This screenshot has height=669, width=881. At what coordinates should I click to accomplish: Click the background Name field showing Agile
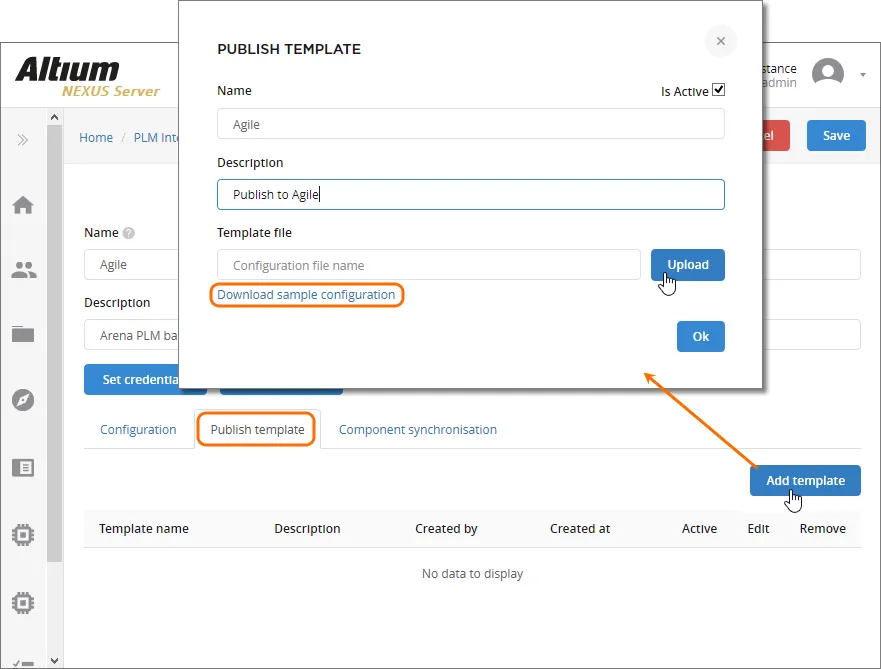(131, 265)
